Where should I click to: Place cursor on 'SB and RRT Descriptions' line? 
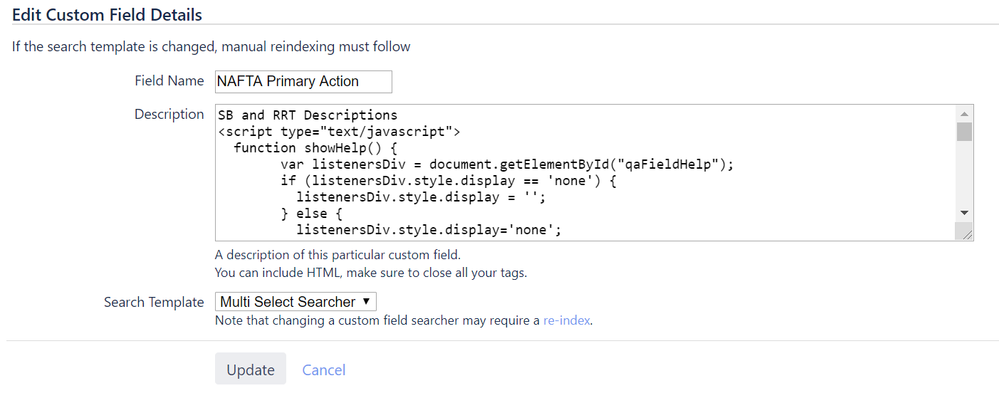308,115
